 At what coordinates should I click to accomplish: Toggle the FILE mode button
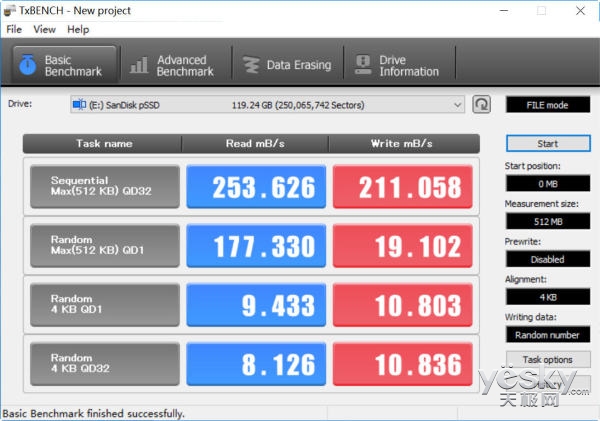[x=547, y=104]
